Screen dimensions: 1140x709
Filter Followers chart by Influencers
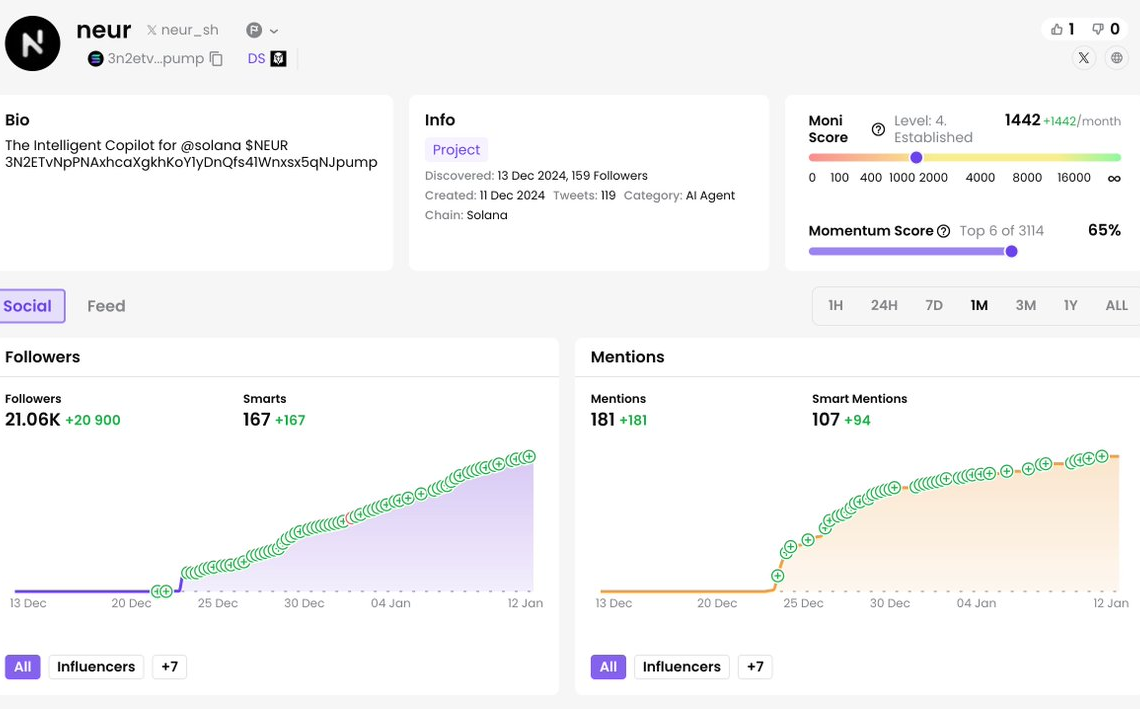96,667
